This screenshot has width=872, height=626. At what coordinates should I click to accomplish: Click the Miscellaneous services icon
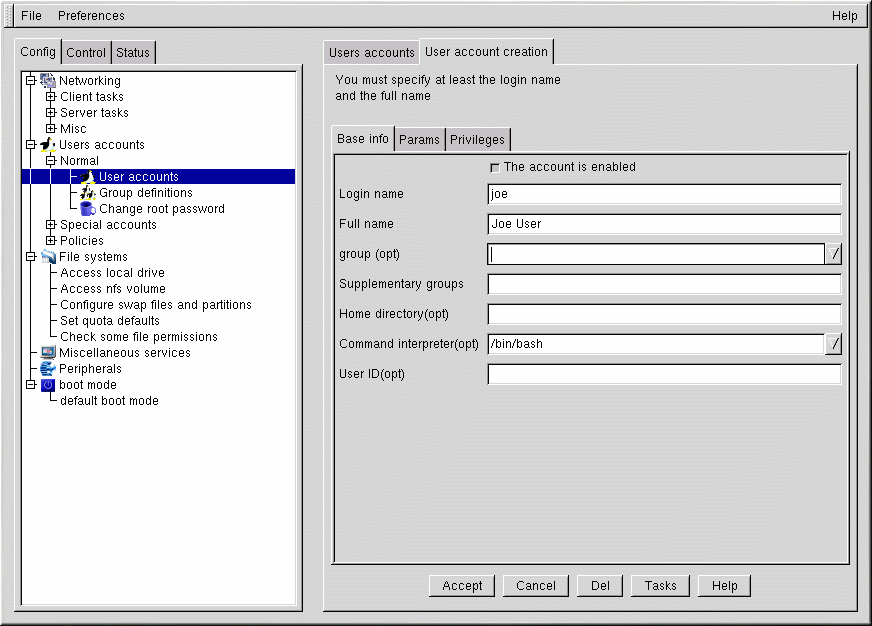click(48, 353)
